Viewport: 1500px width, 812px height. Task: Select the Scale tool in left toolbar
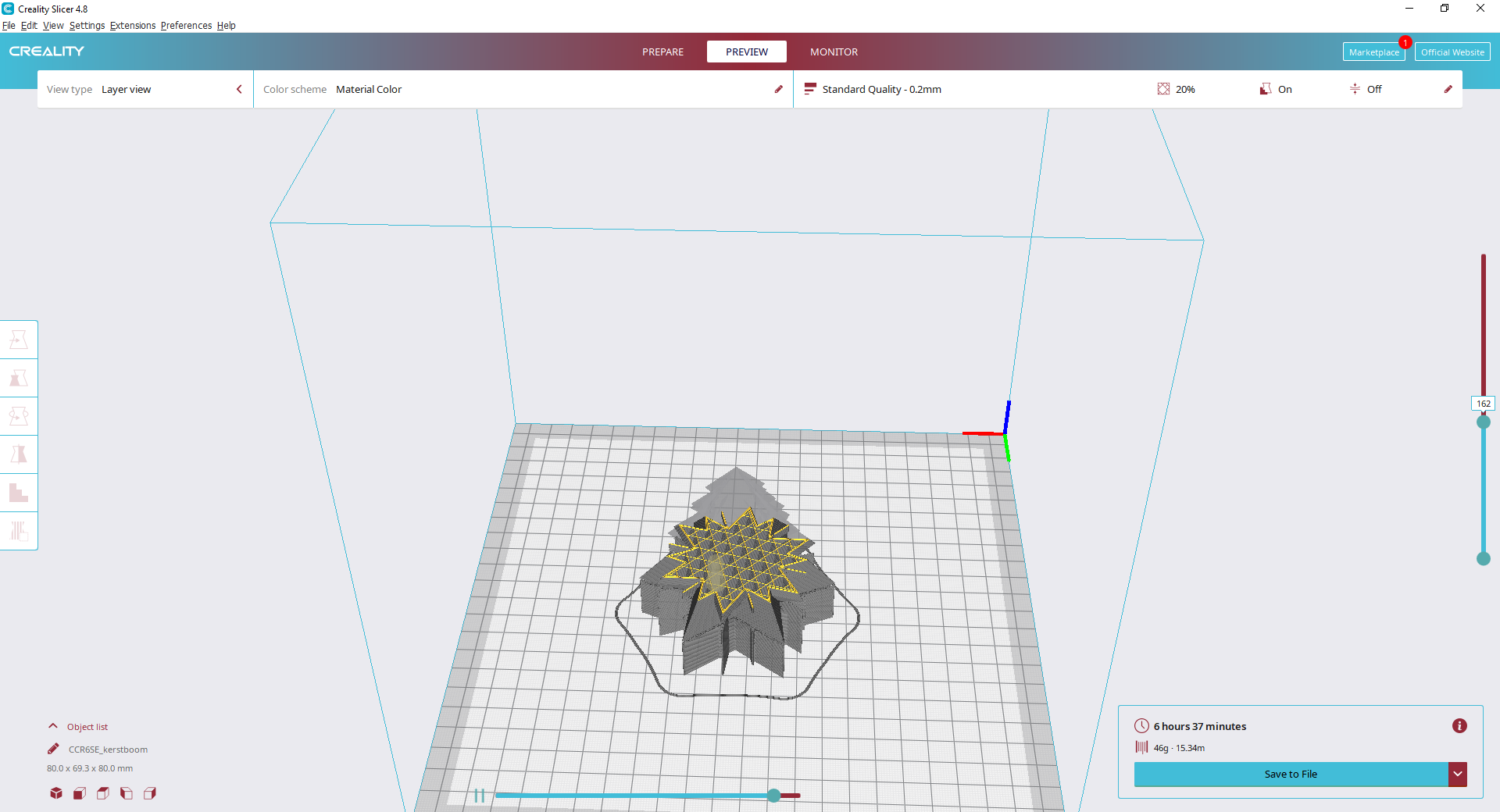coord(19,378)
